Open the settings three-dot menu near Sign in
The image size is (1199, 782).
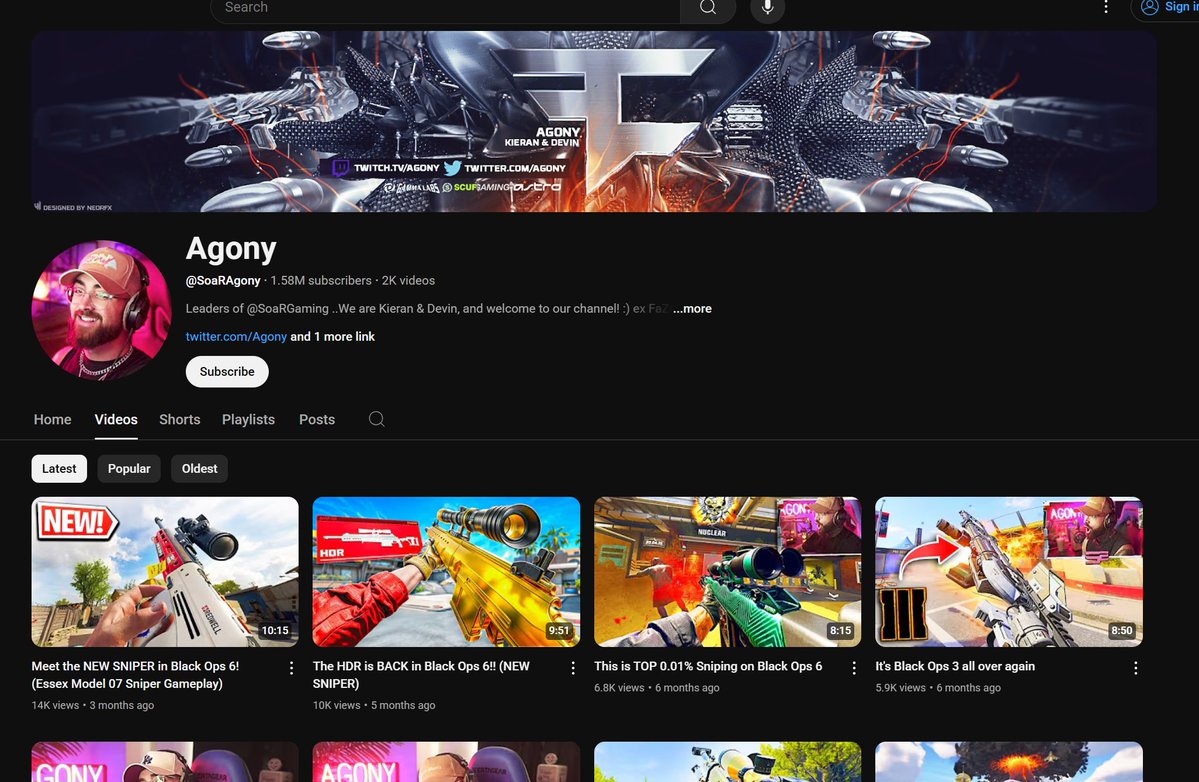click(1106, 8)
